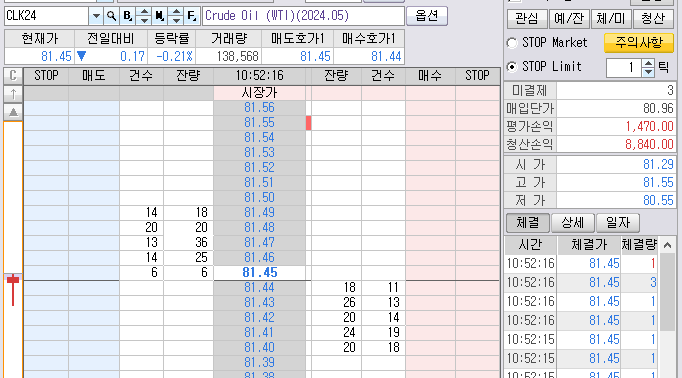Click the CLK24 symbol input field
This screenshot has height=378, width=682.
[47, 16]
